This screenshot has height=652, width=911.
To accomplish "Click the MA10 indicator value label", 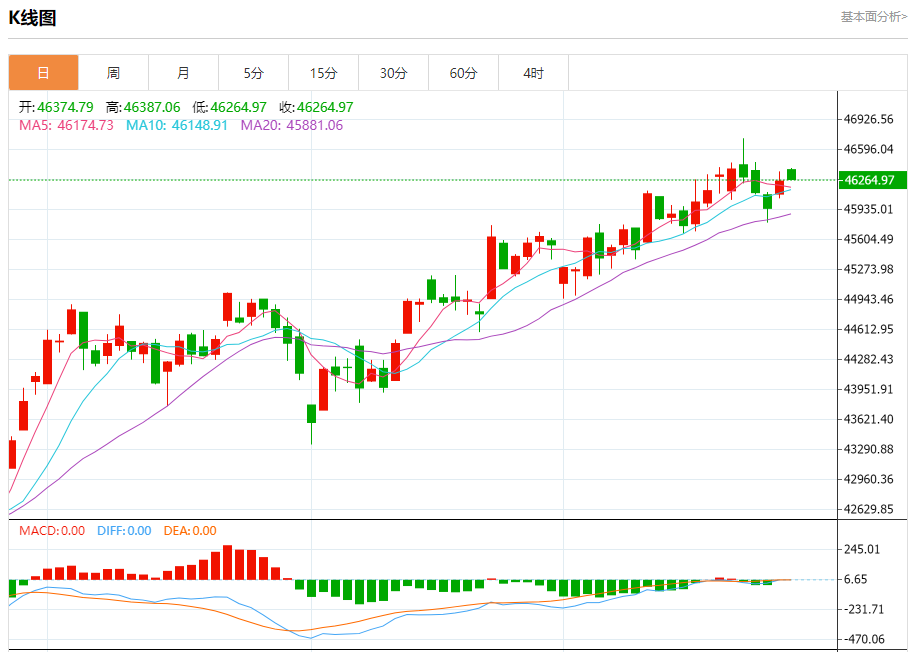I will (177, 125).
